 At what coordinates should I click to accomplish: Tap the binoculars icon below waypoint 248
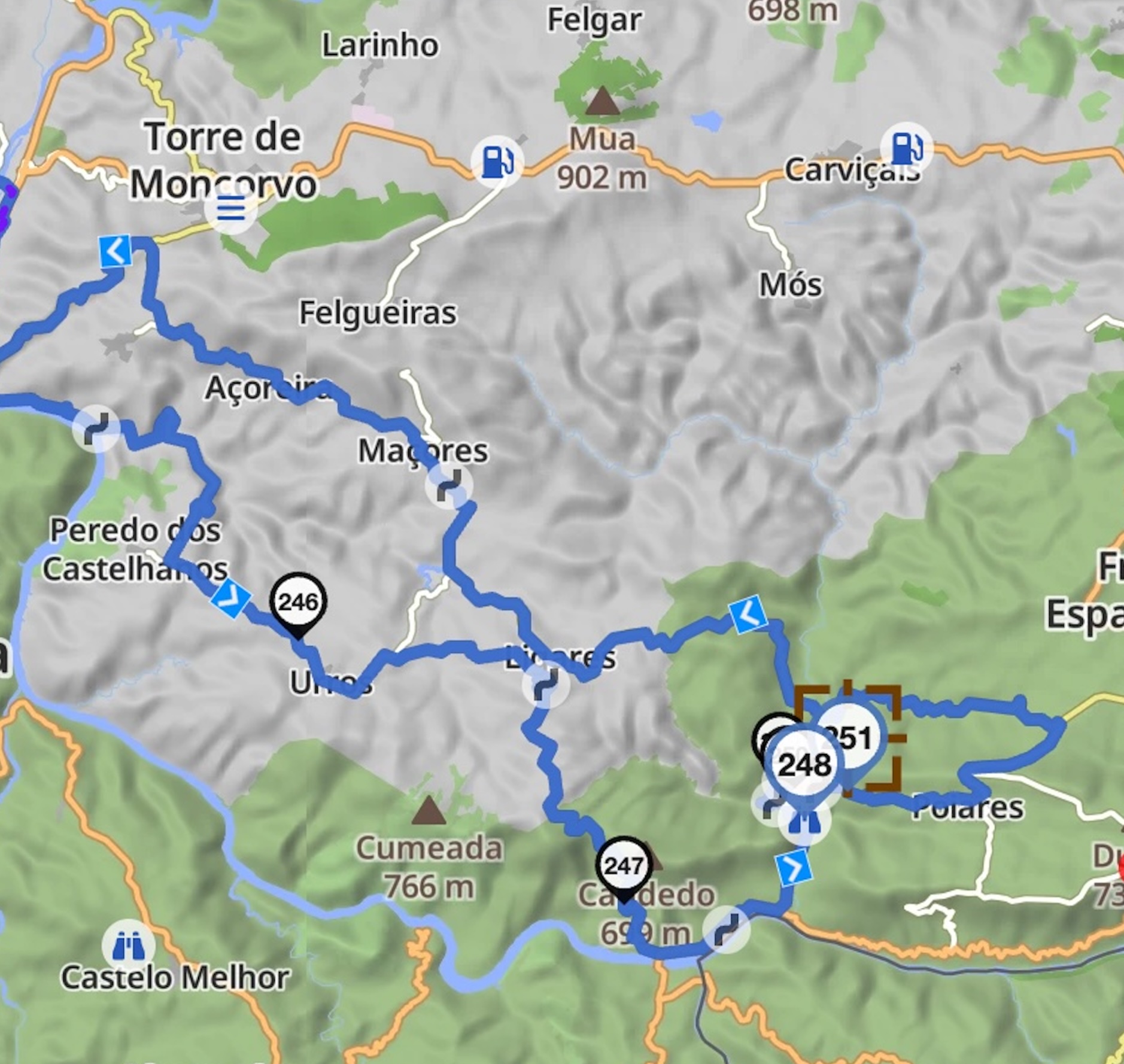pyautogui.click(x=804, y=820)
